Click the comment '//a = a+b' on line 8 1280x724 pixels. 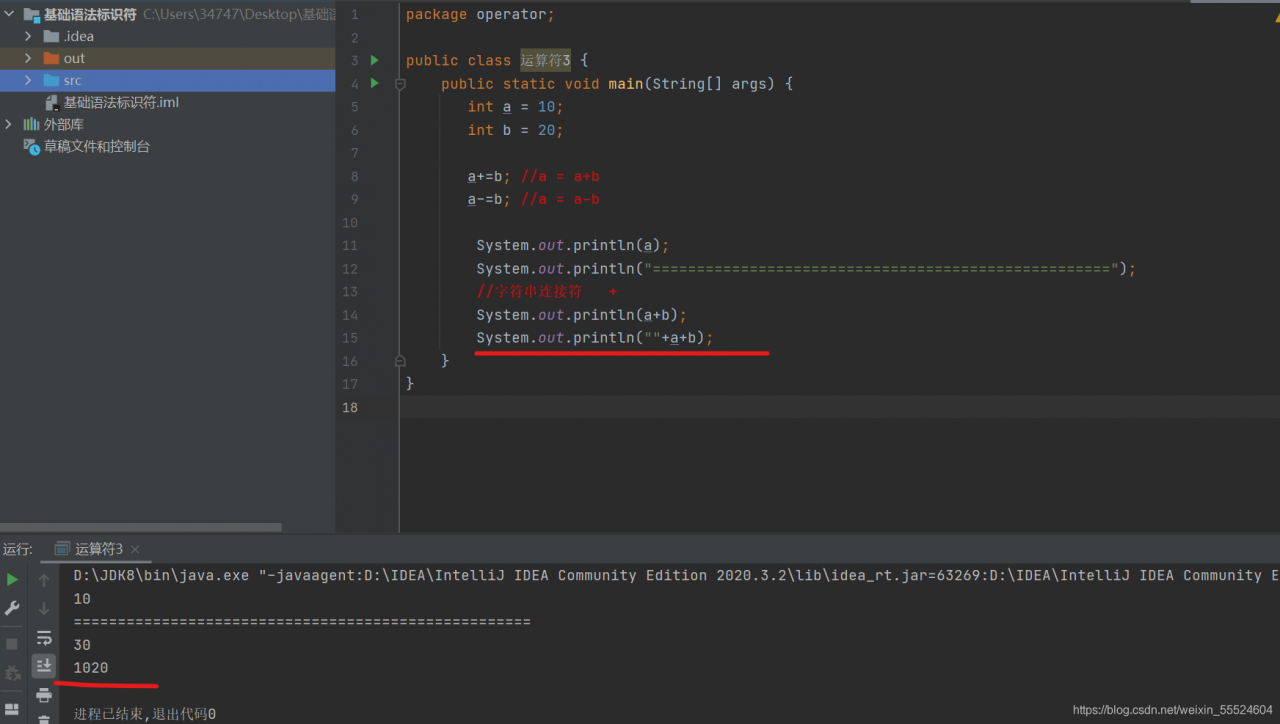[560, 177]
